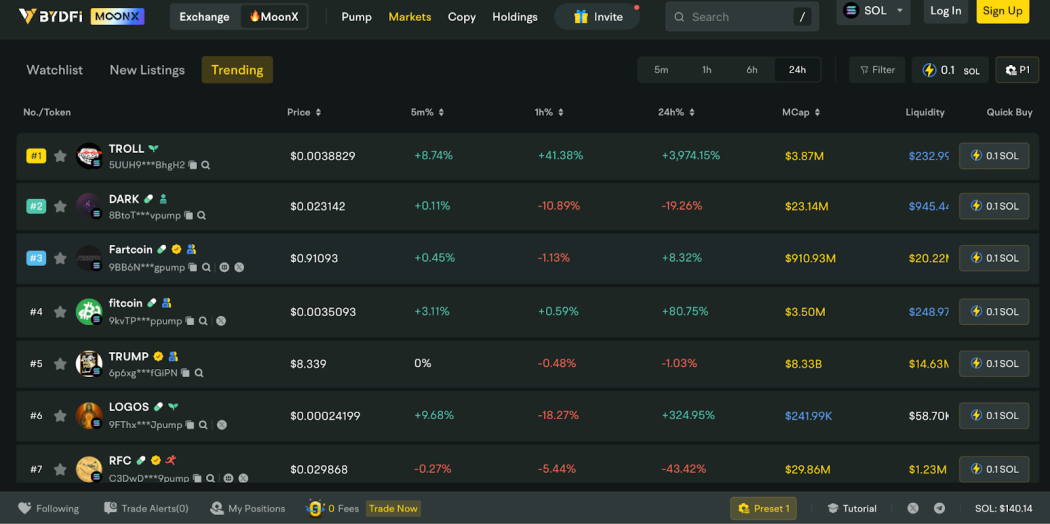
Task: Select the 1h timeframe tab
Action: pos(706,70)
